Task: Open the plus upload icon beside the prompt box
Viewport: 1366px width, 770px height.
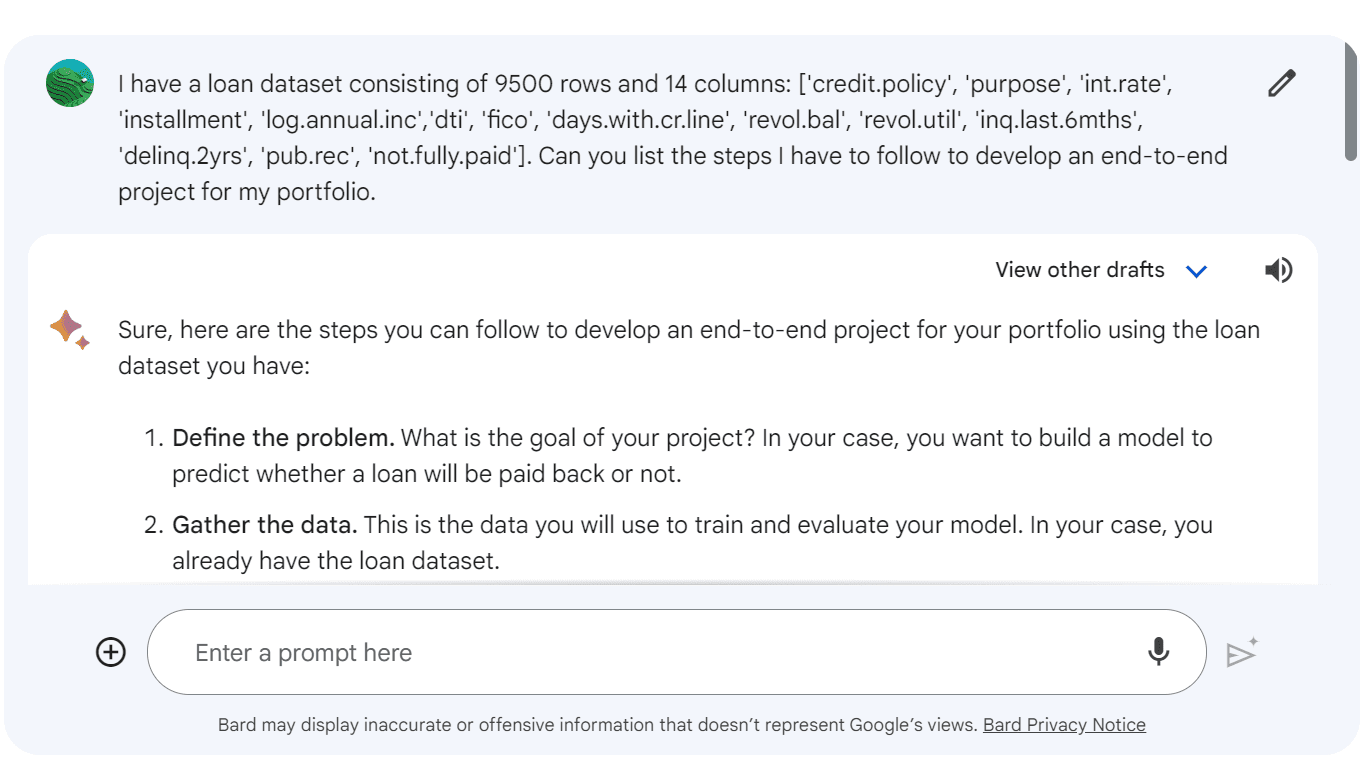Action: coord(110,652)
